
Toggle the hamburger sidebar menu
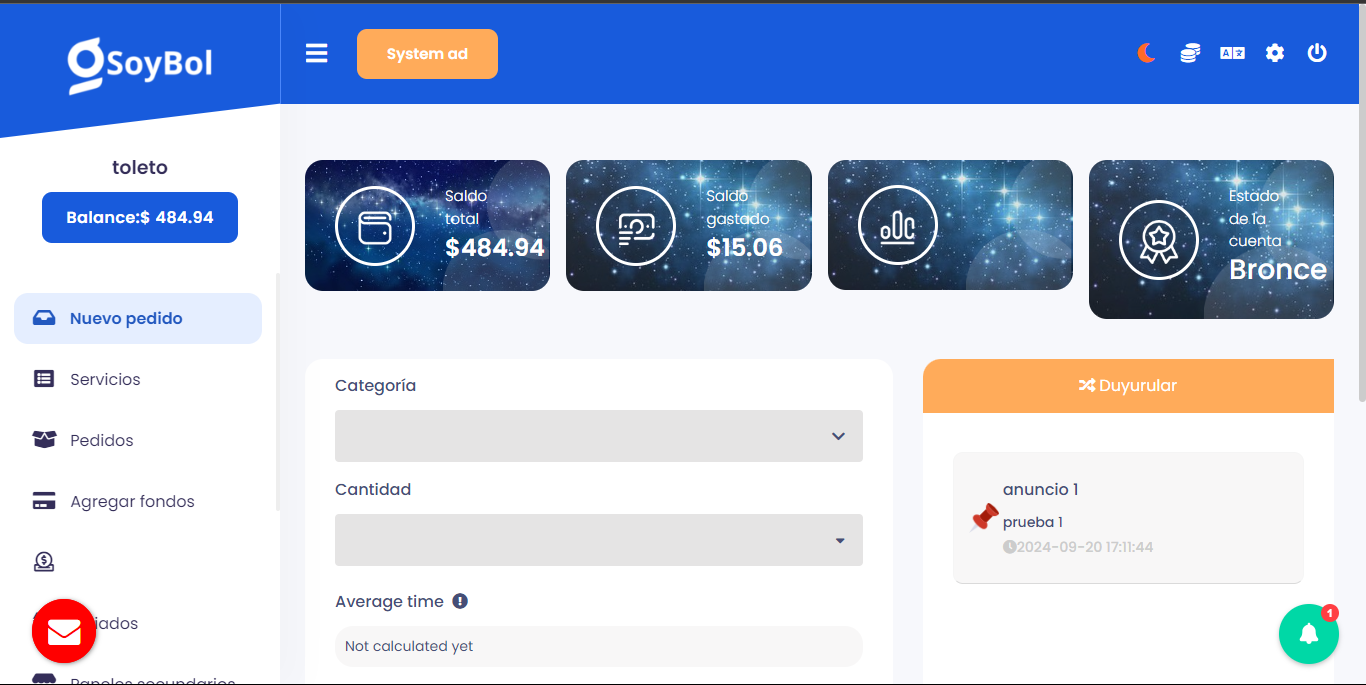(x=317, y=53)
